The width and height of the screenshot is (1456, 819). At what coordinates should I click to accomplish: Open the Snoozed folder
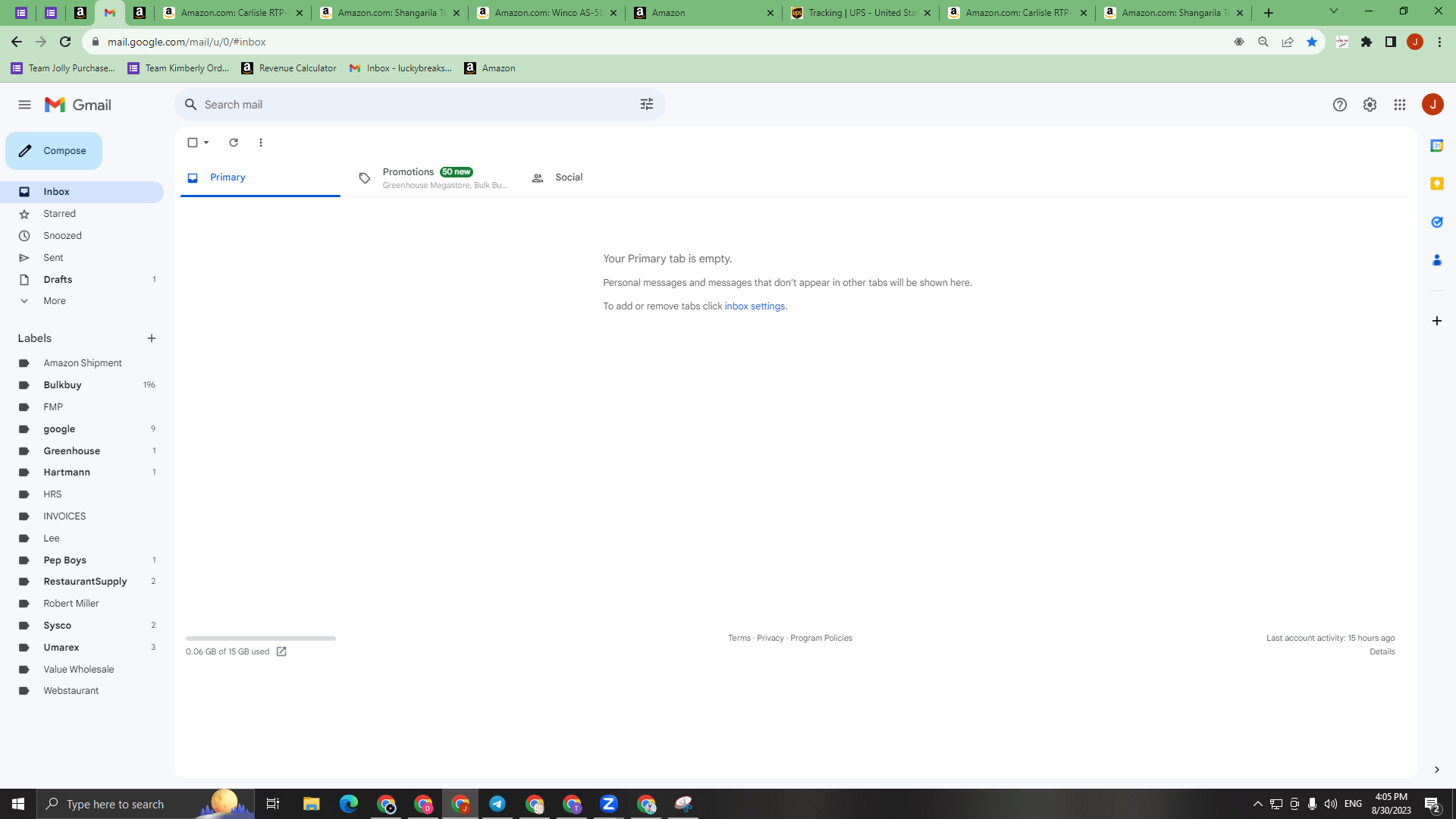tap(82, 236)
